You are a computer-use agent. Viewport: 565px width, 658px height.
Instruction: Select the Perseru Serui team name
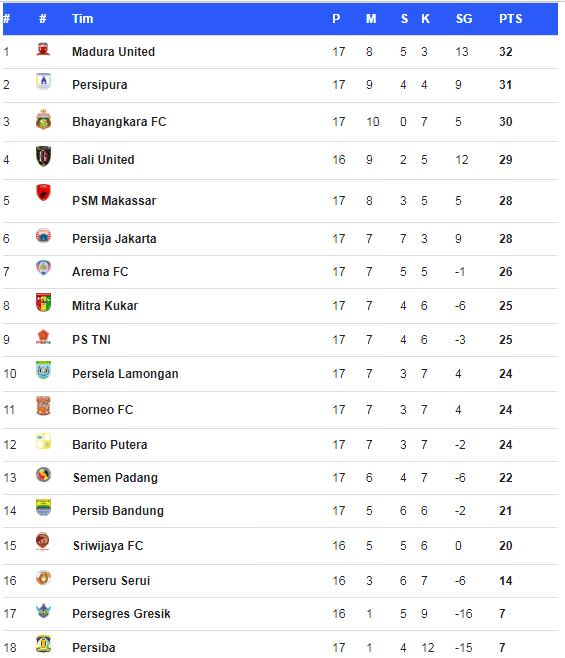tap(111, 581)
